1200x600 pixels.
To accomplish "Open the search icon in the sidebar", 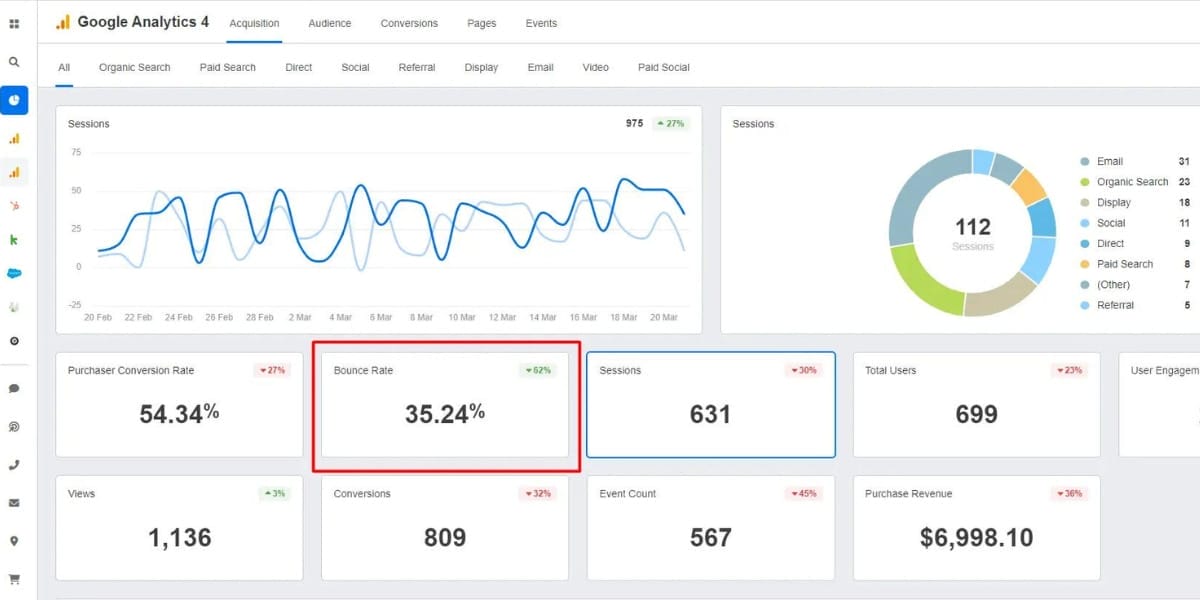I will coord(14,60).
